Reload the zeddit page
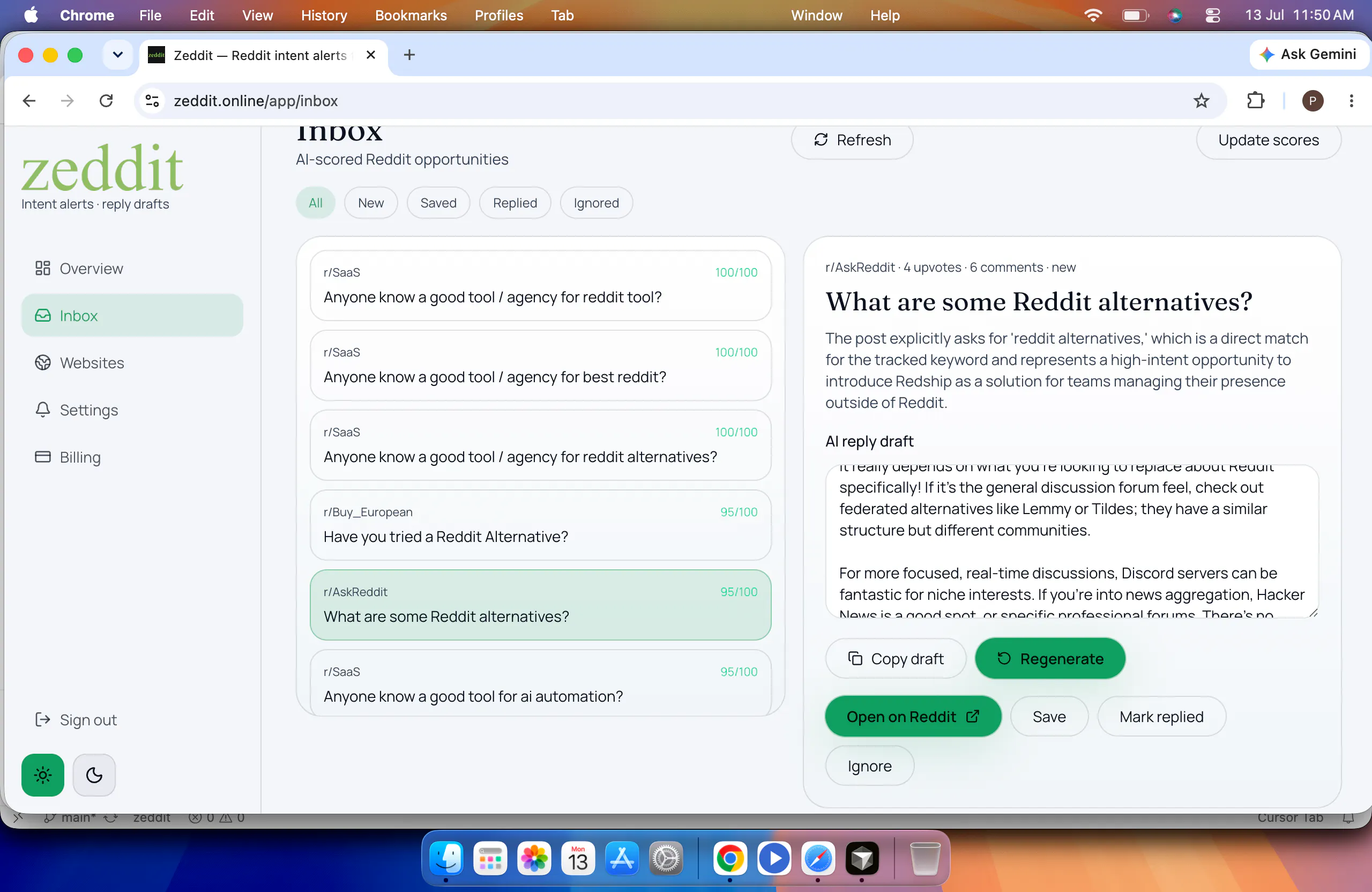This screenshot has width=1372, height=892. (x=106, y=101)
